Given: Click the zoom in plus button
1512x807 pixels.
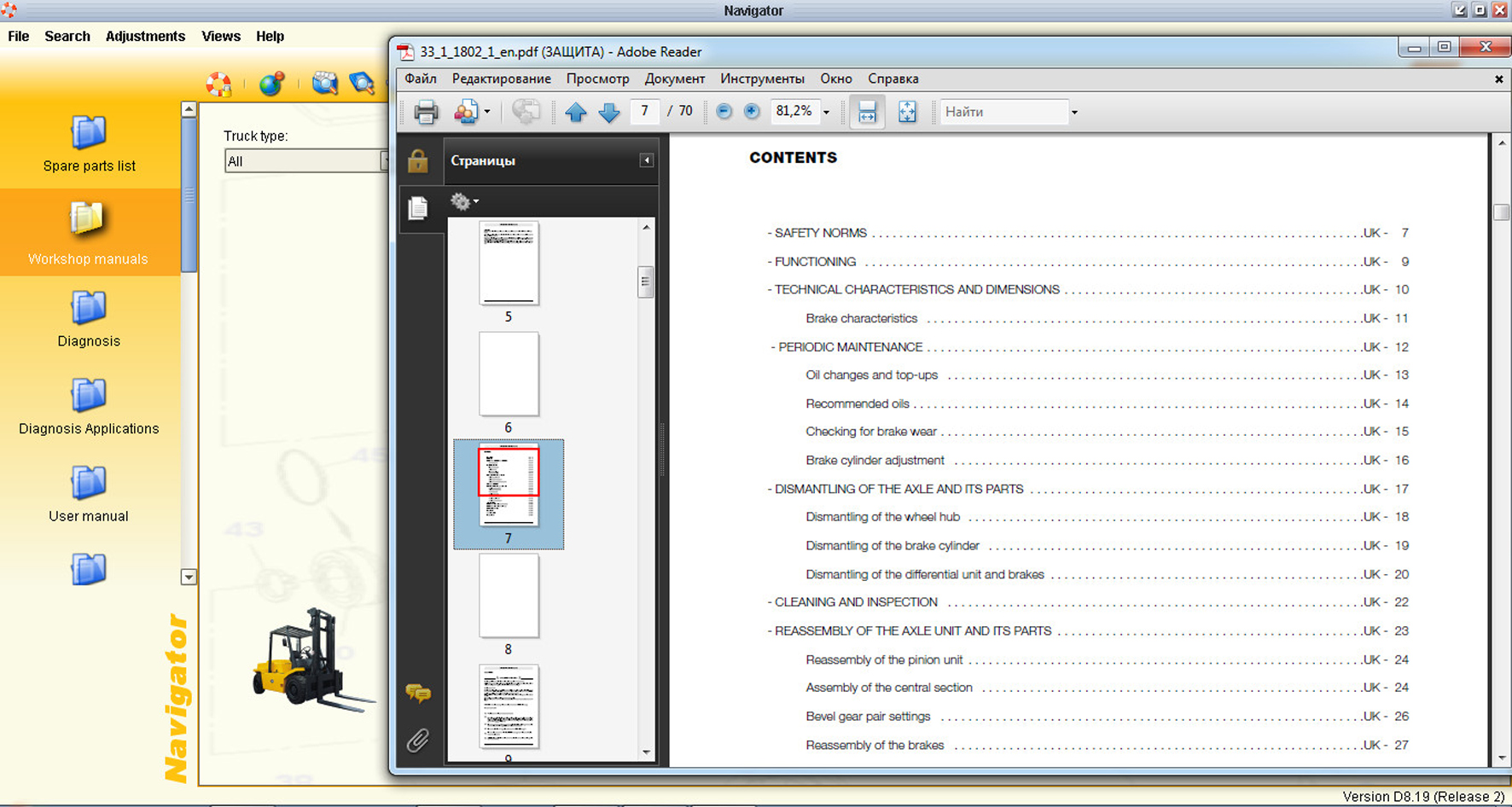Looking at the screenshot, I should click(752, 112).
